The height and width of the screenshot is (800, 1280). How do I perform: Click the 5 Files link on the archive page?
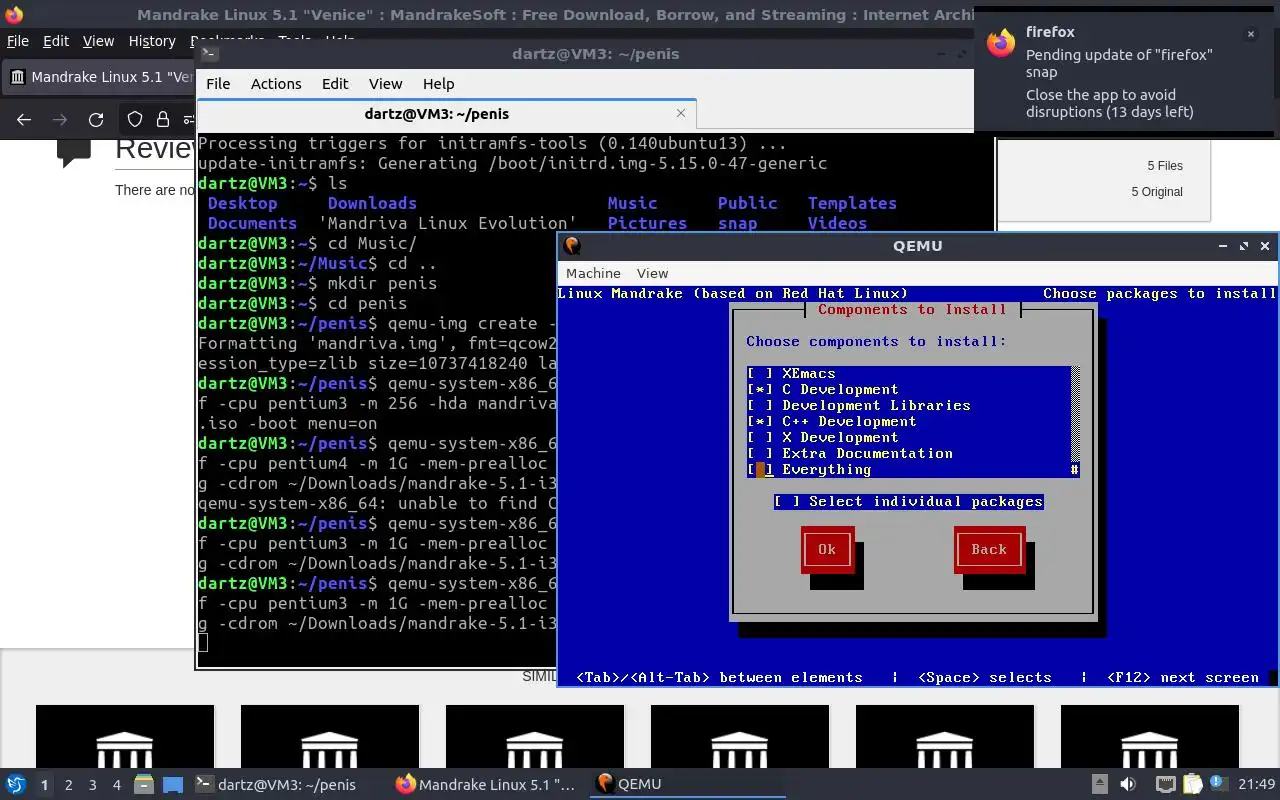click(x=1164, y=166)
